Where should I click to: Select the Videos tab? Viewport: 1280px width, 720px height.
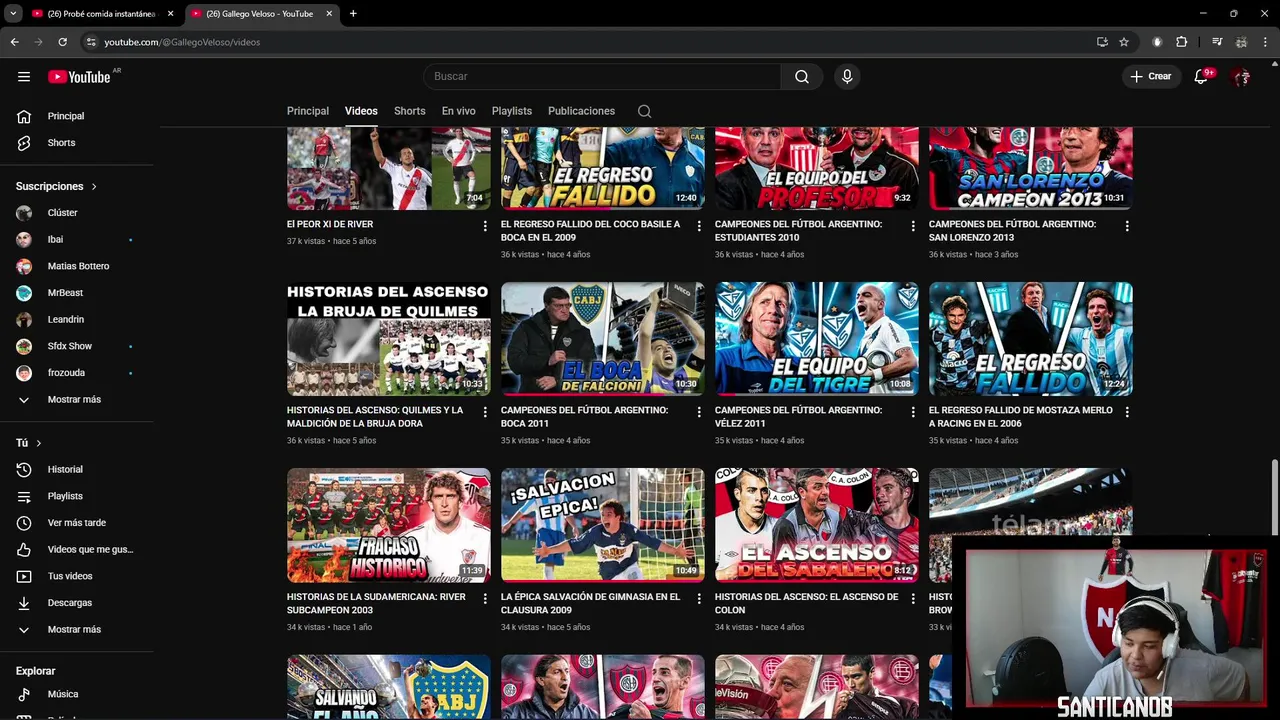coord(361,111)
